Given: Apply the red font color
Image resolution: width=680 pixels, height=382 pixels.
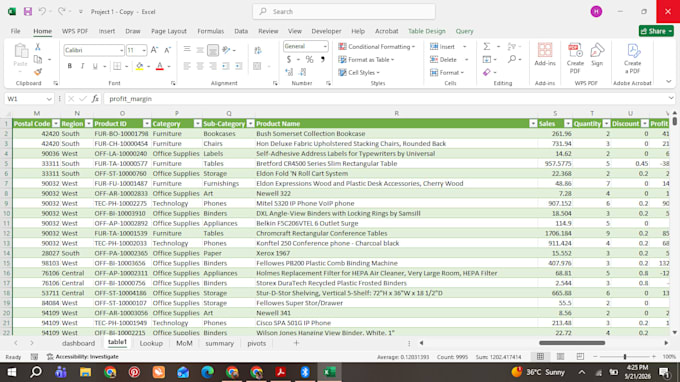Looking at the screenshot, I should [x=160, y=66].
